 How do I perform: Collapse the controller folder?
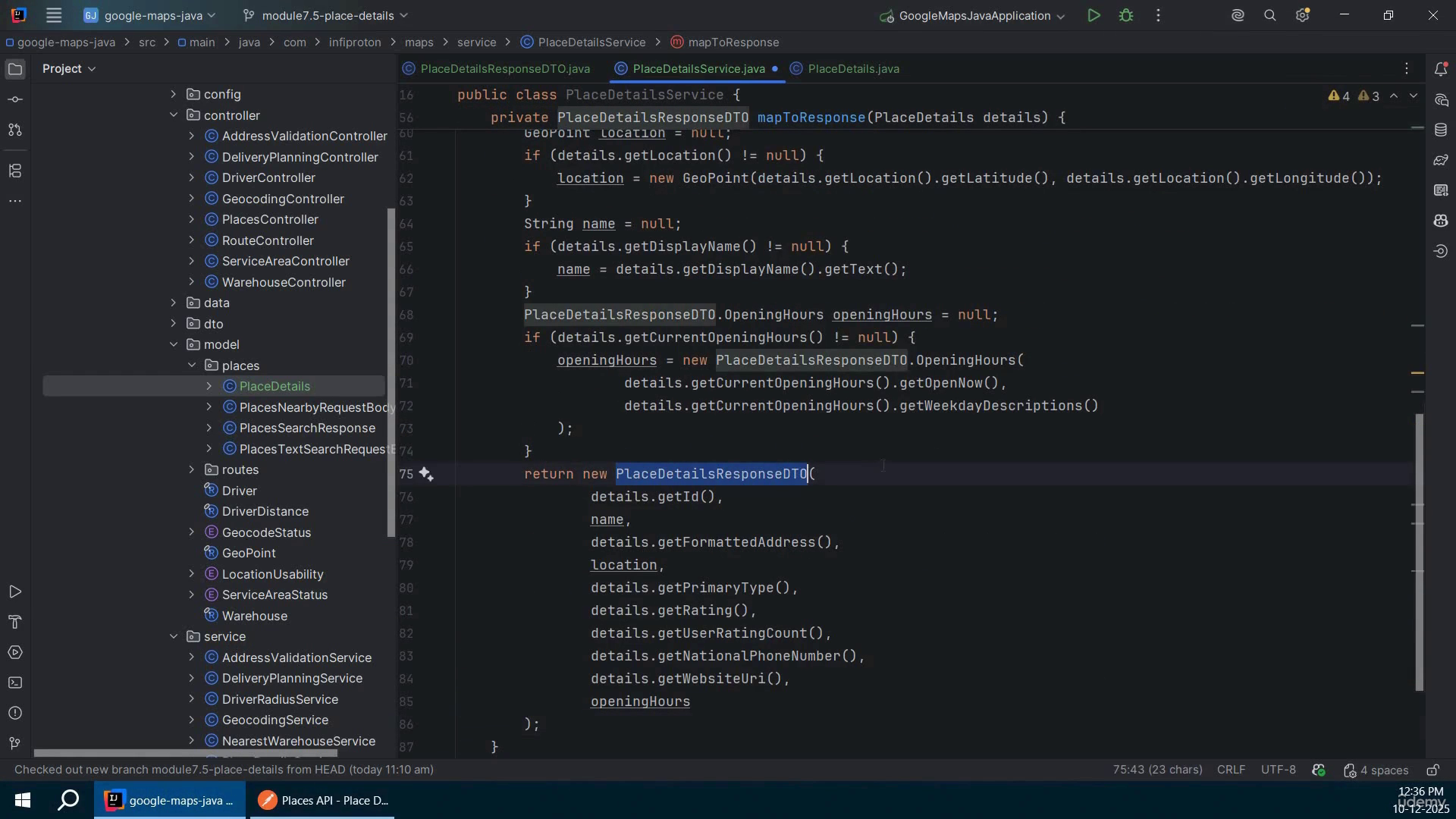coord(174,115)
